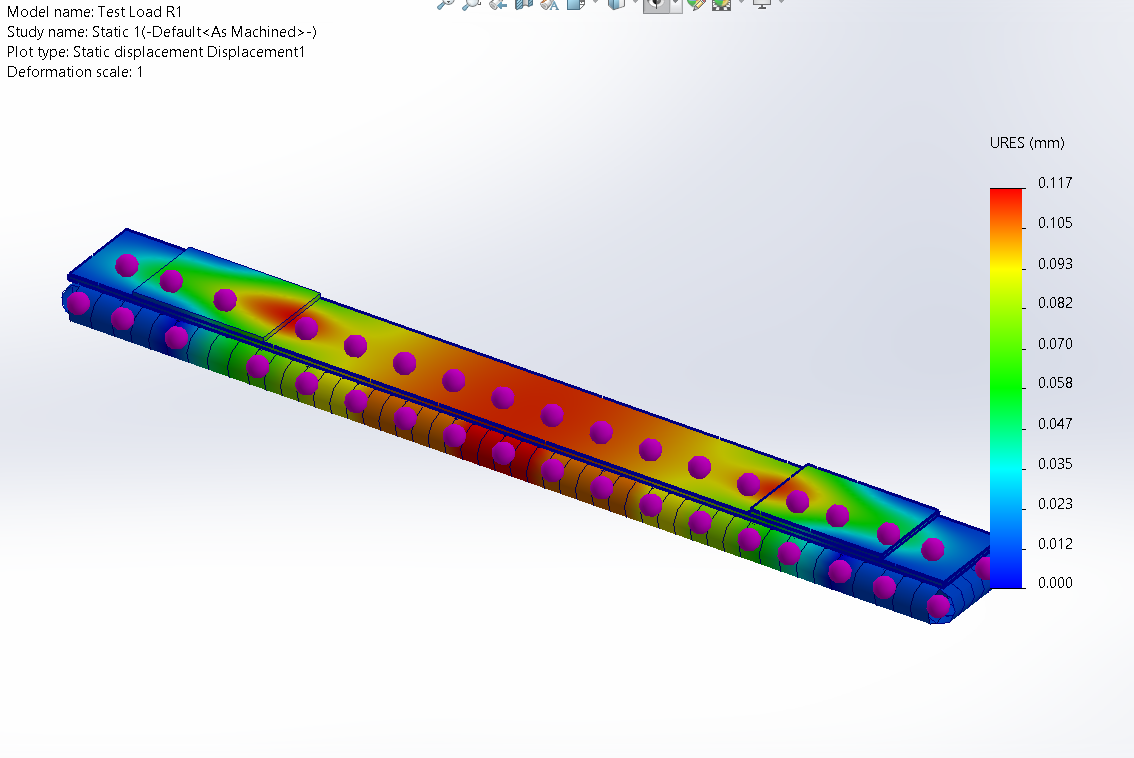This screenshot has height=758, width=1134.
Task: Return to the Previous View
Action: click(x=498, y=4)
